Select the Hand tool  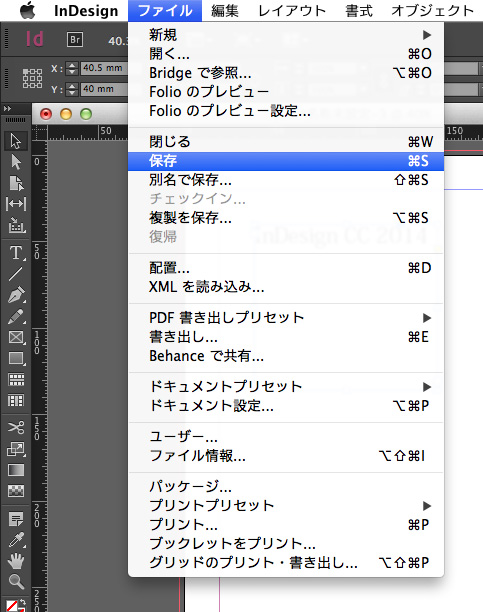(16, 561)
